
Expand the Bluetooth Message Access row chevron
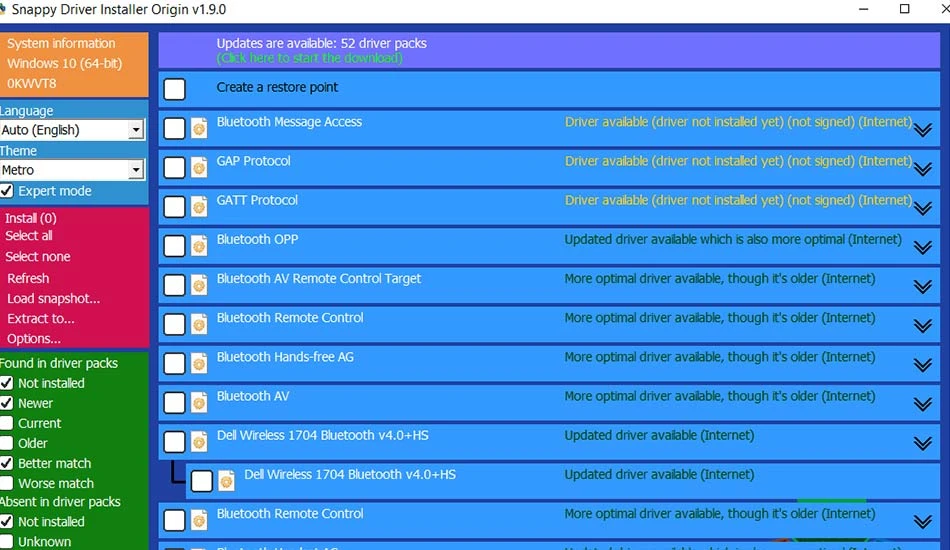(x=923, y=130)
